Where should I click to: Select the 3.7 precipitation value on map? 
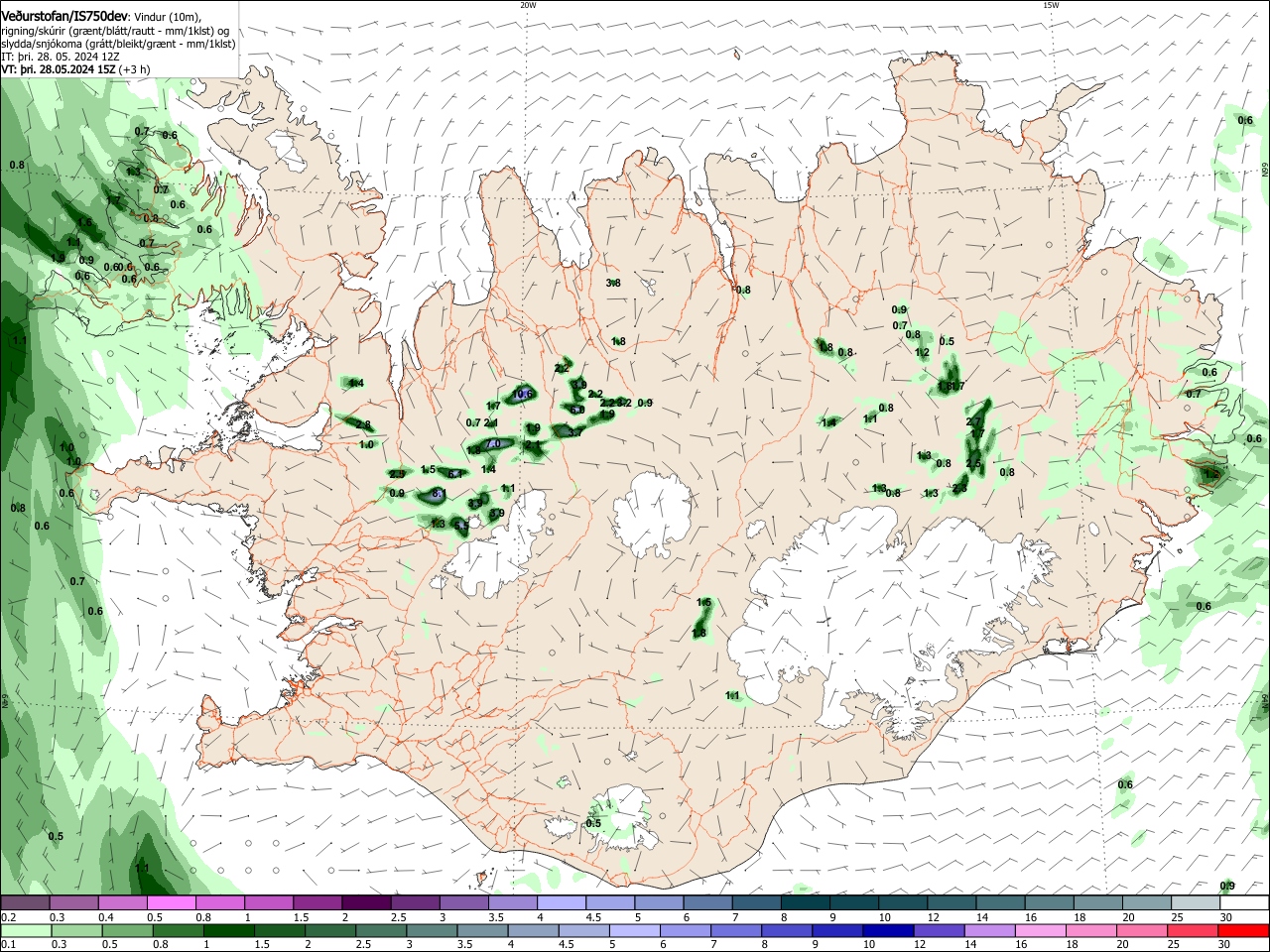click(x=574, y=433)
